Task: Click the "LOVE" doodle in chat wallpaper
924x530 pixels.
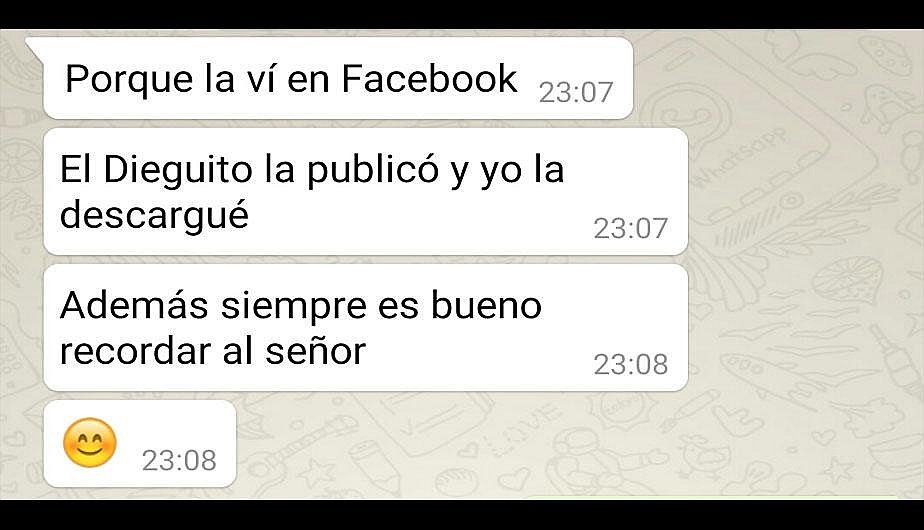Action: coord(522,432)
